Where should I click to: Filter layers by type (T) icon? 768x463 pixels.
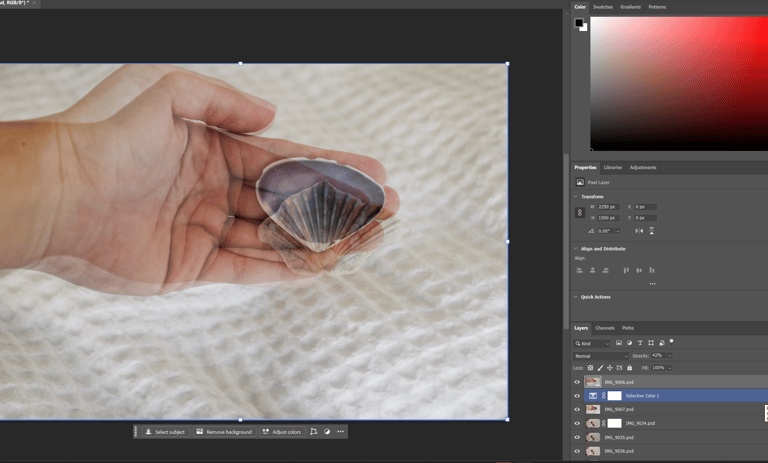(x=640, y=343)
